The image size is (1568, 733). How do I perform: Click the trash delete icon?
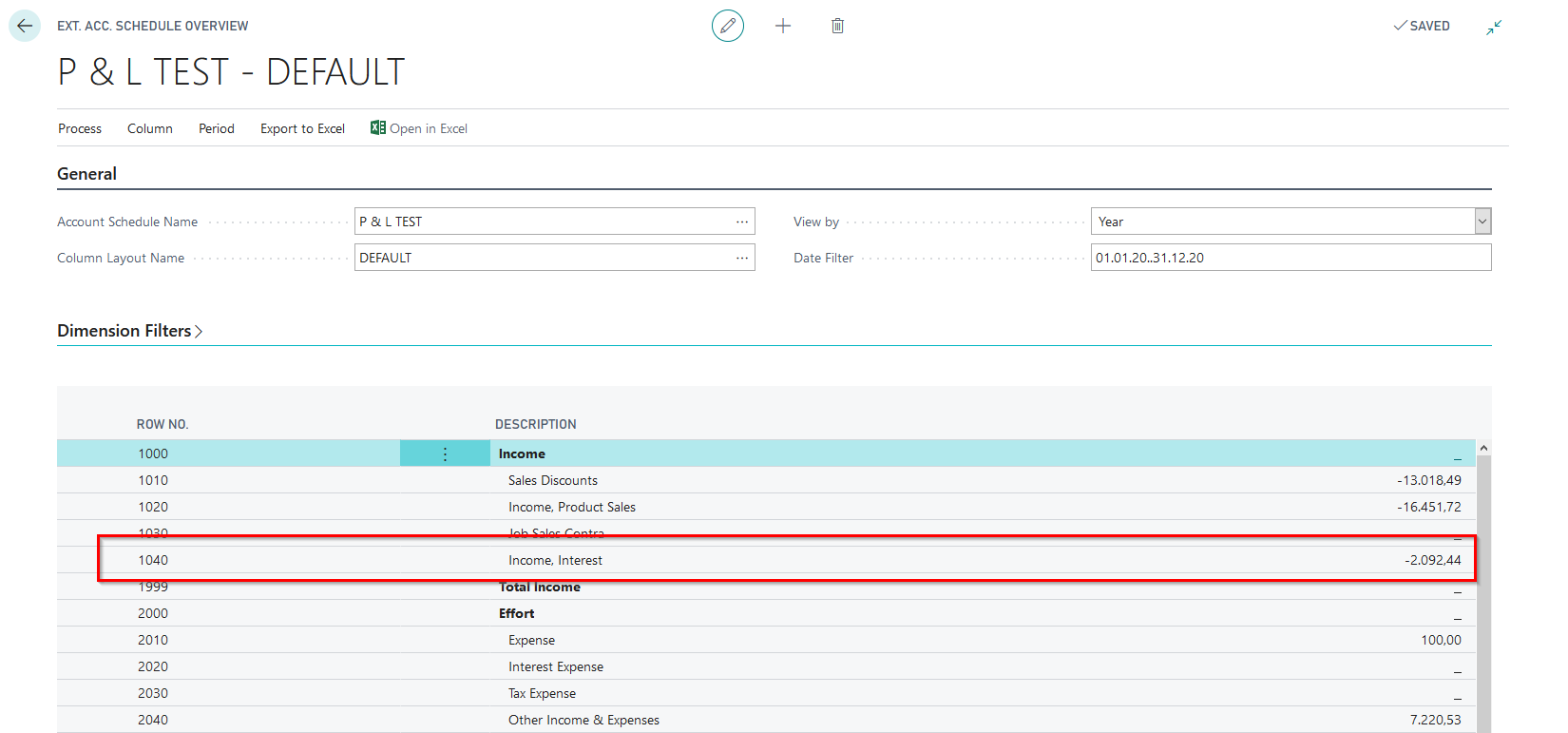[x=837, y=26]
